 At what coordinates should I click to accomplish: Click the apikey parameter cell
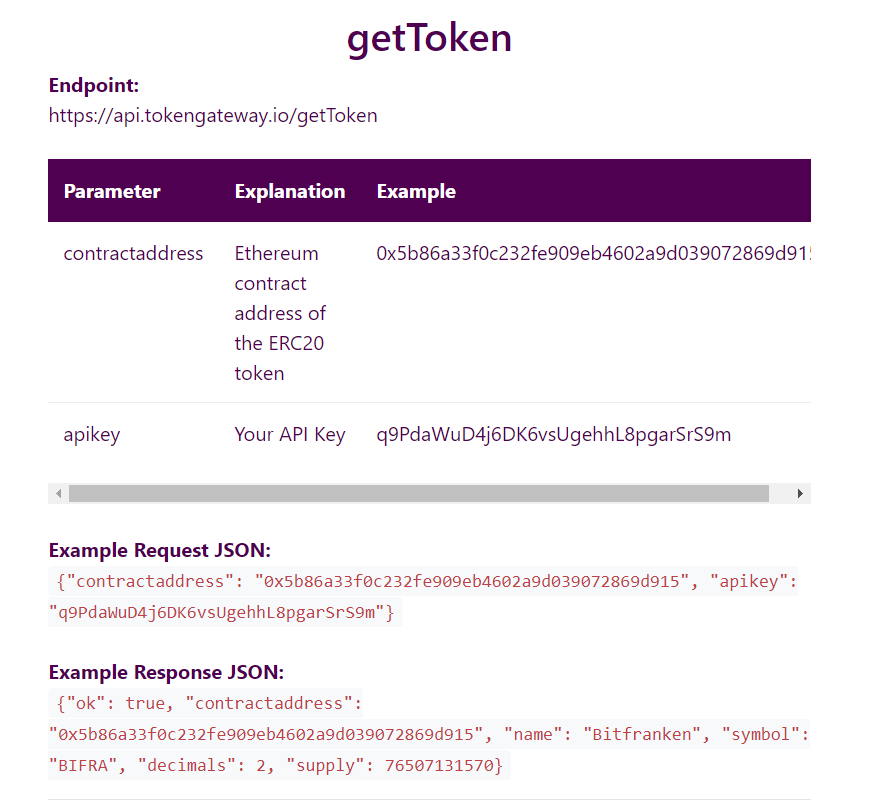[x=93, y=434]
